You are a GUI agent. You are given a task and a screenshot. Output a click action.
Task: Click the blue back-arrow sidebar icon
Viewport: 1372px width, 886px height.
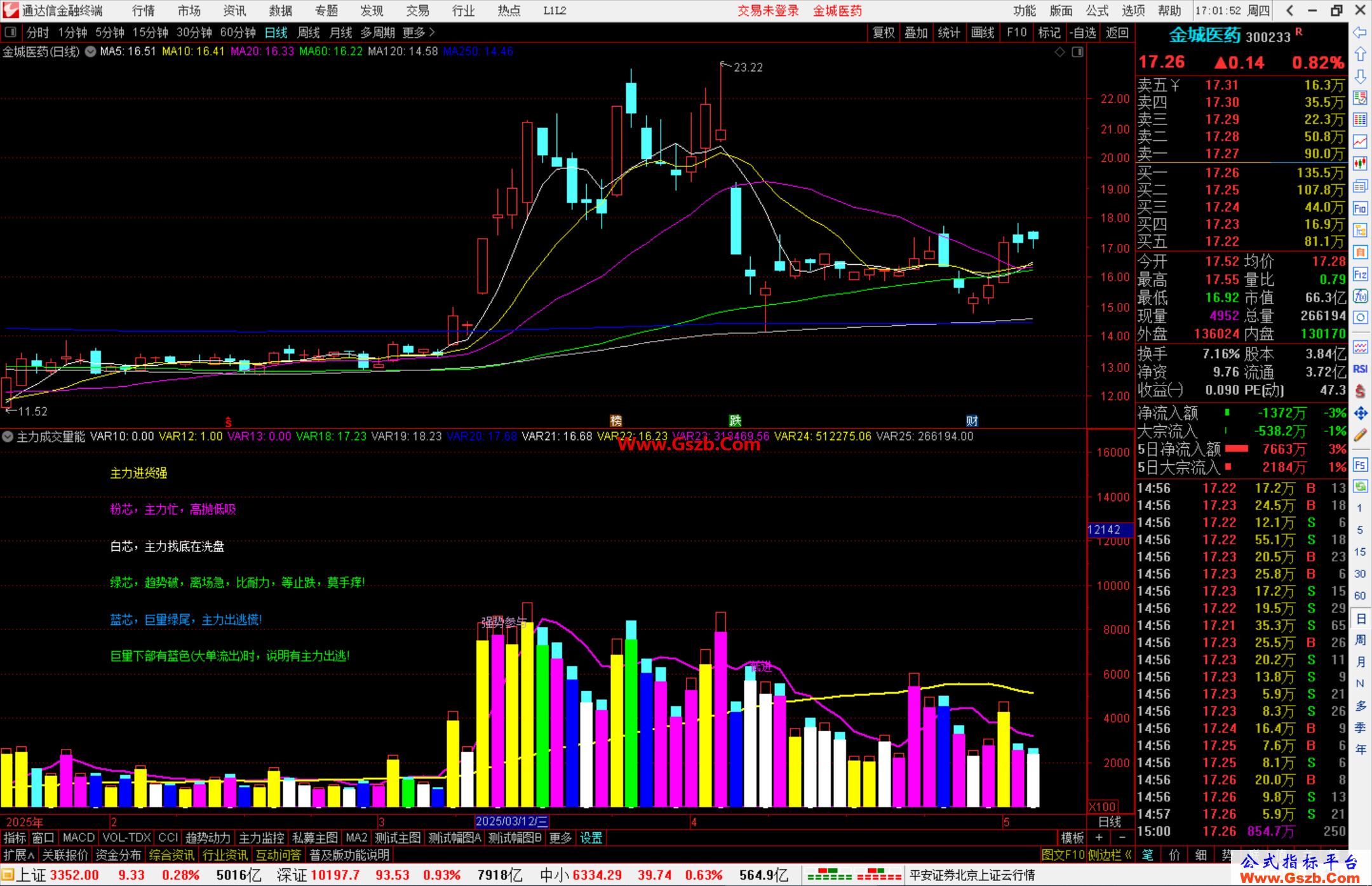1360,32
